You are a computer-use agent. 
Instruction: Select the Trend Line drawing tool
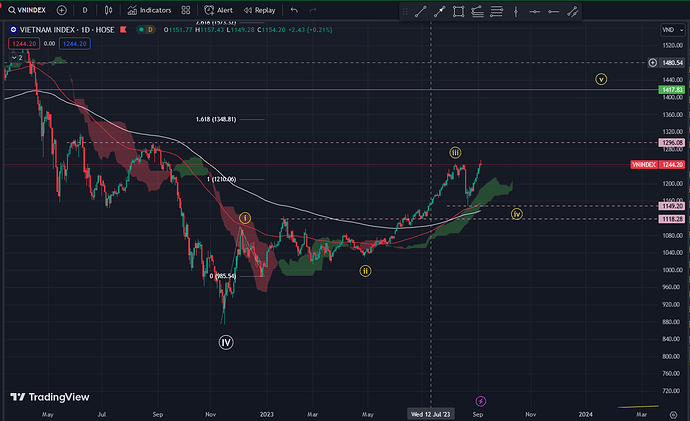pyautogui.click(x=421, y=11)
